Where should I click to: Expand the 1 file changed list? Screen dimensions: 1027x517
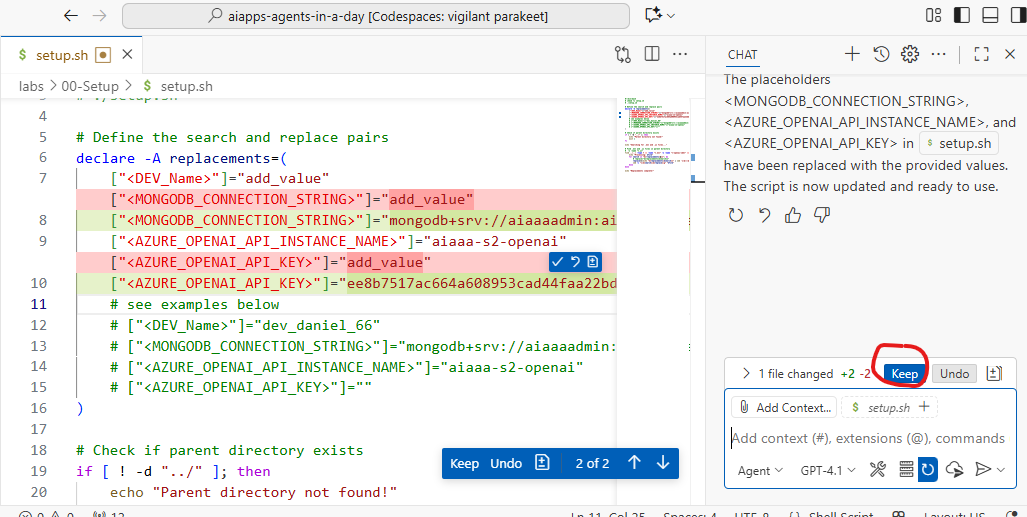tap(746, 374)
